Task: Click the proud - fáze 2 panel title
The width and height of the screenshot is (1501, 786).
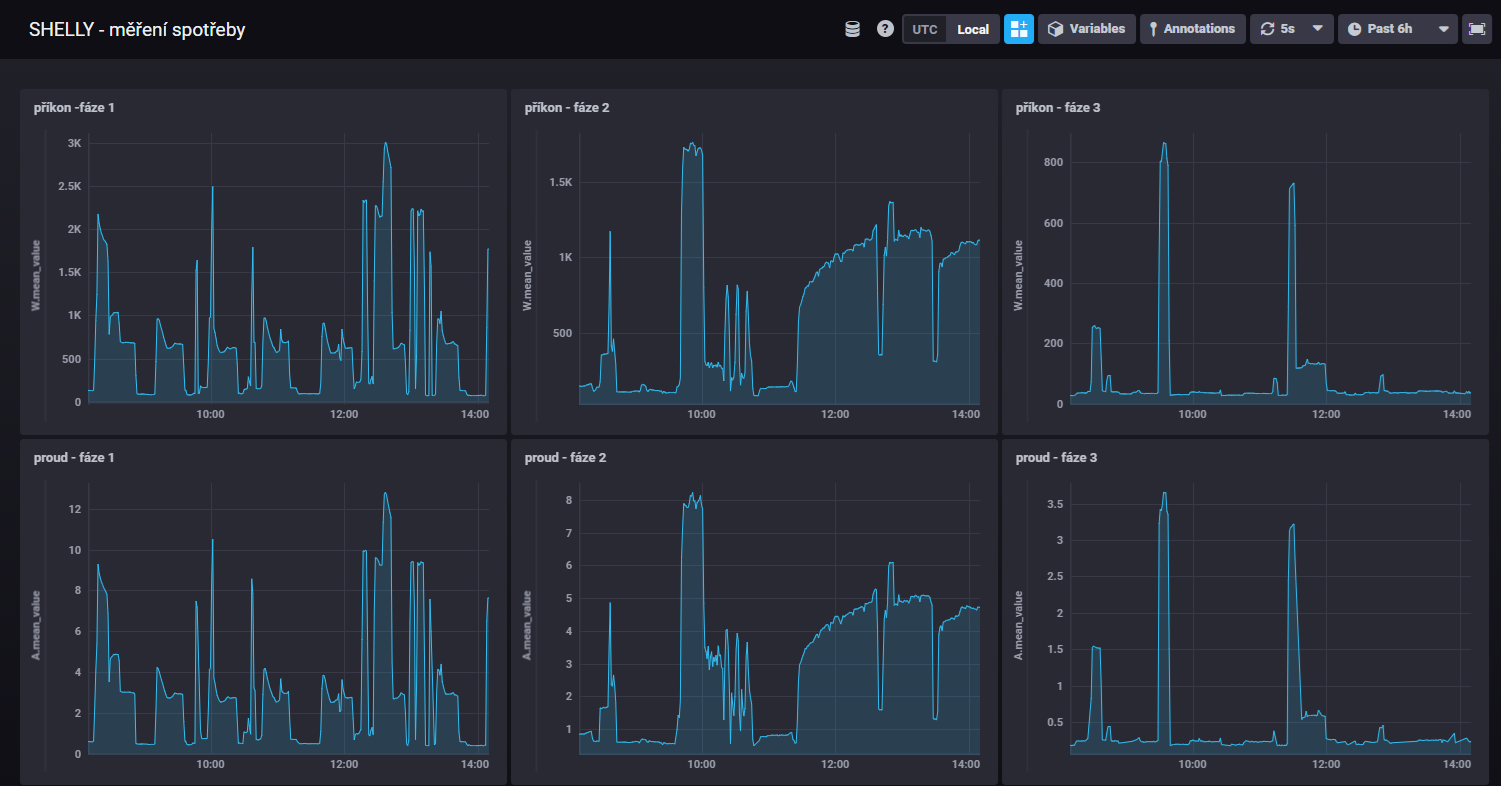Action: [565, 457]
